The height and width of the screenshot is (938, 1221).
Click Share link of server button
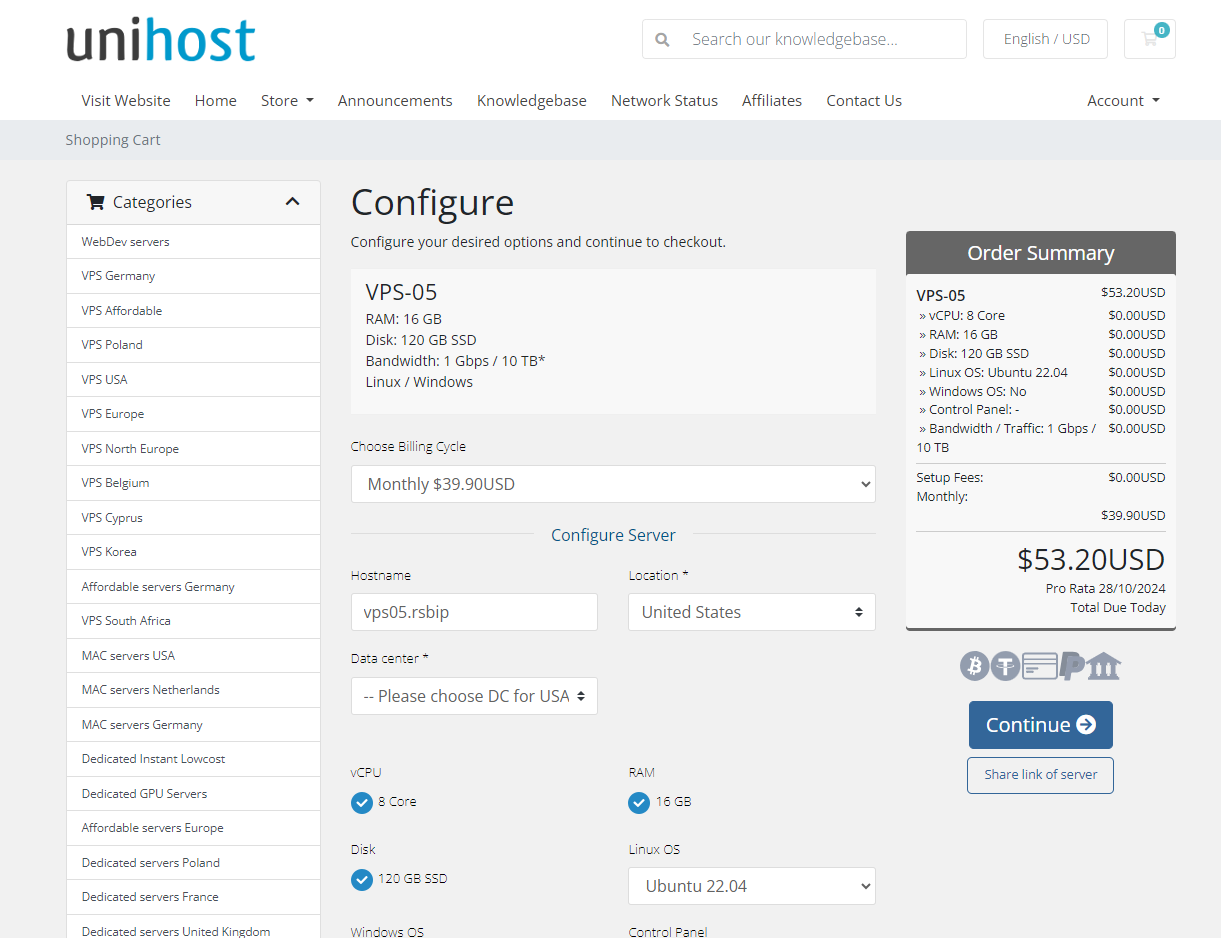pos(1040,775)
